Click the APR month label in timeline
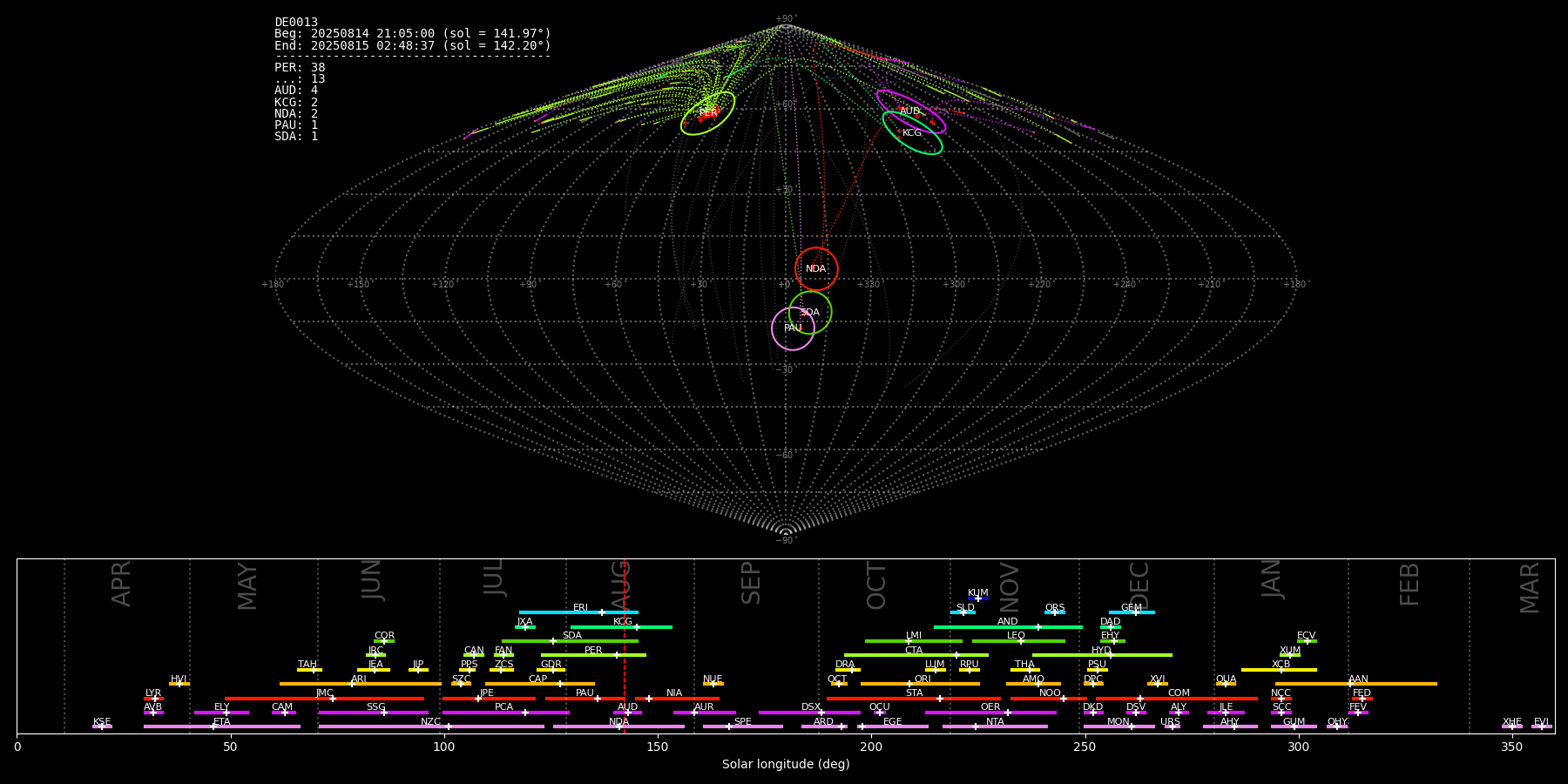Viewport: 1568px width, 784px height. pos(121,584)
